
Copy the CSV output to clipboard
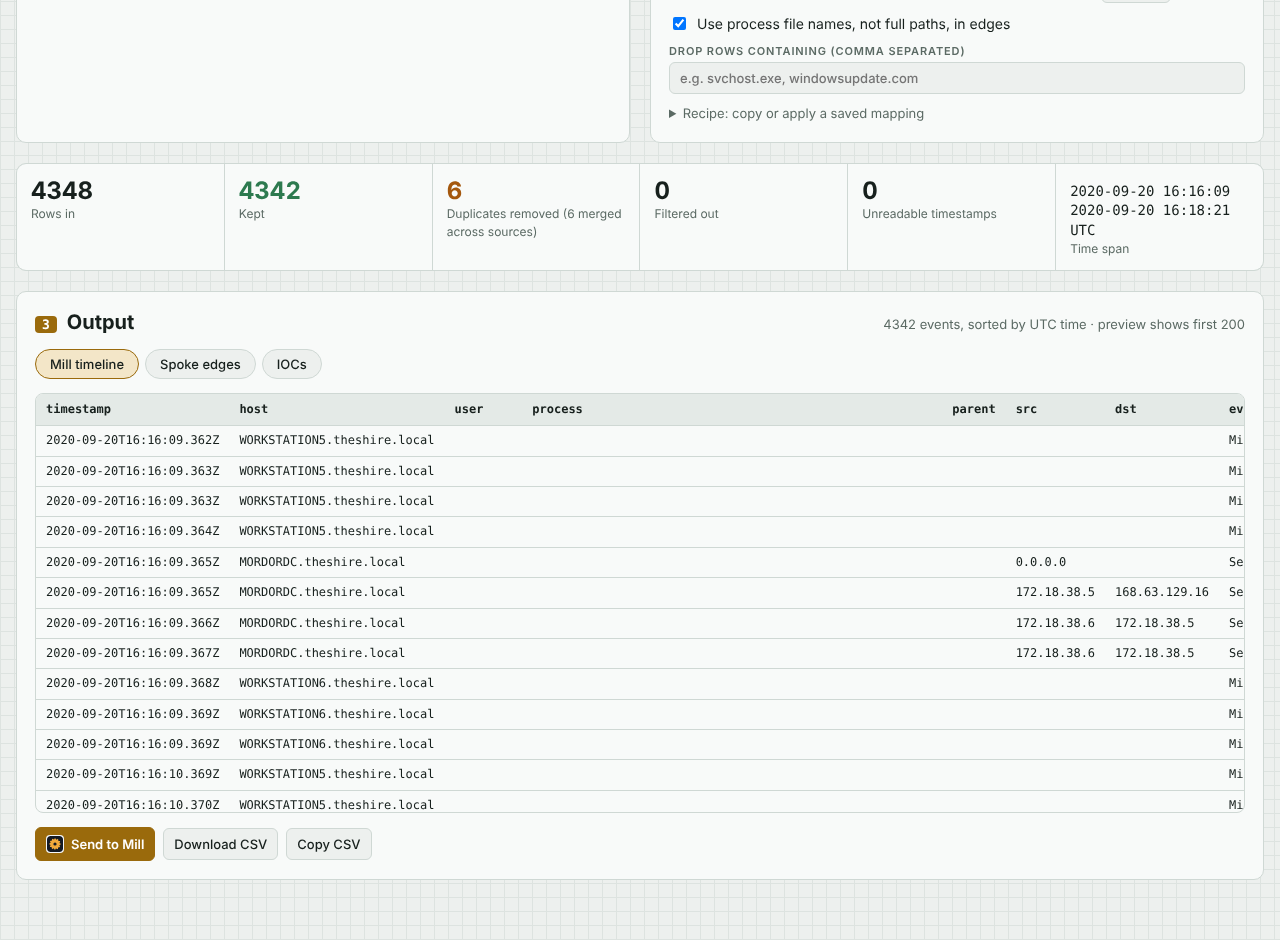point(328,844)
